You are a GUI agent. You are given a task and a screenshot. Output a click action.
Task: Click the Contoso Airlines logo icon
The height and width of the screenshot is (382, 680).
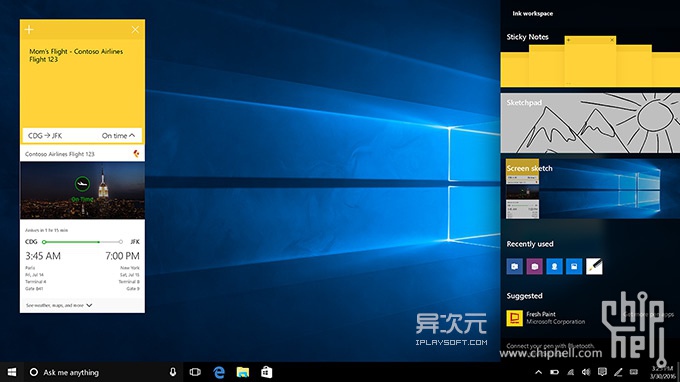tap(136, 153)
